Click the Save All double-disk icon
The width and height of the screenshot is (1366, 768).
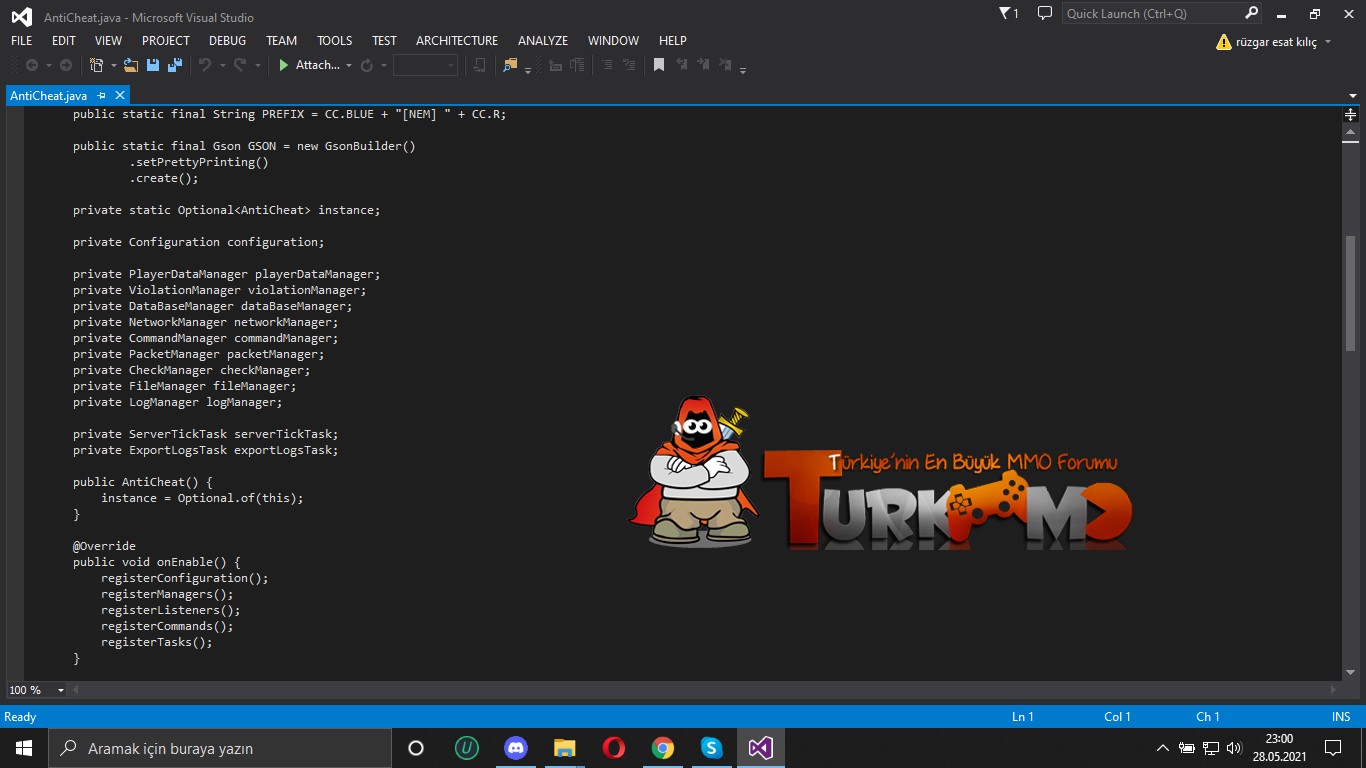point(175,65)
